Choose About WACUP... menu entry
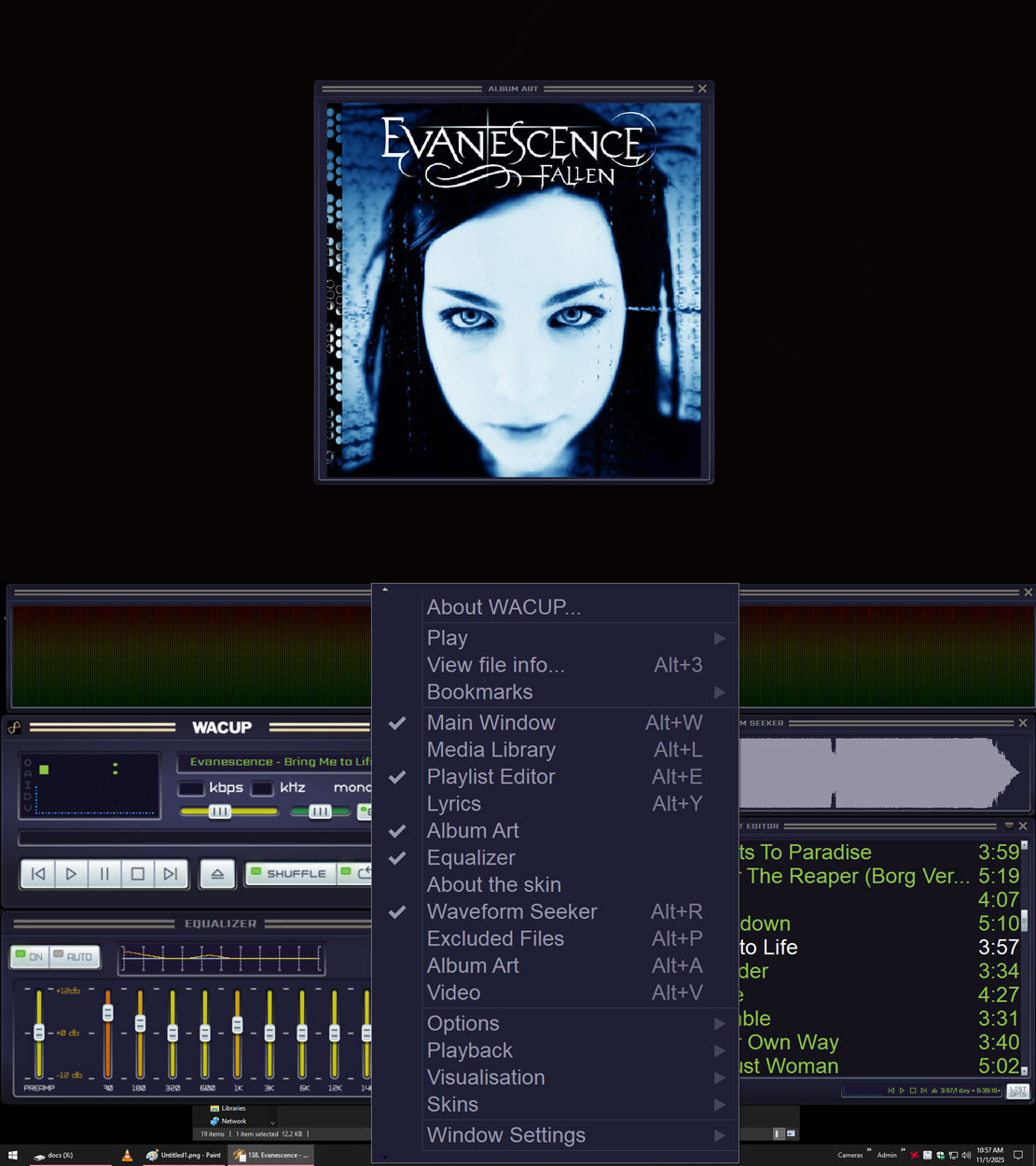This screenshot has height=1166, width=1036. [x=504, y=607]
